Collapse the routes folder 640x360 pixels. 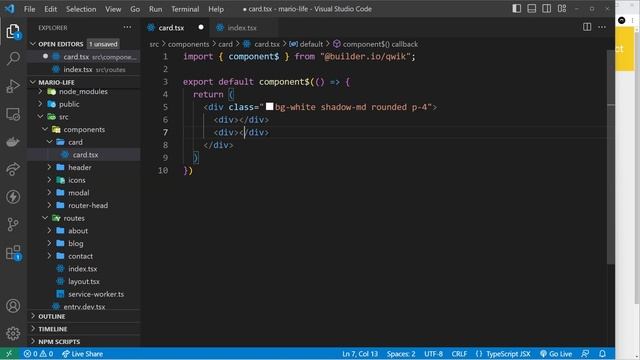coord(45,218)
